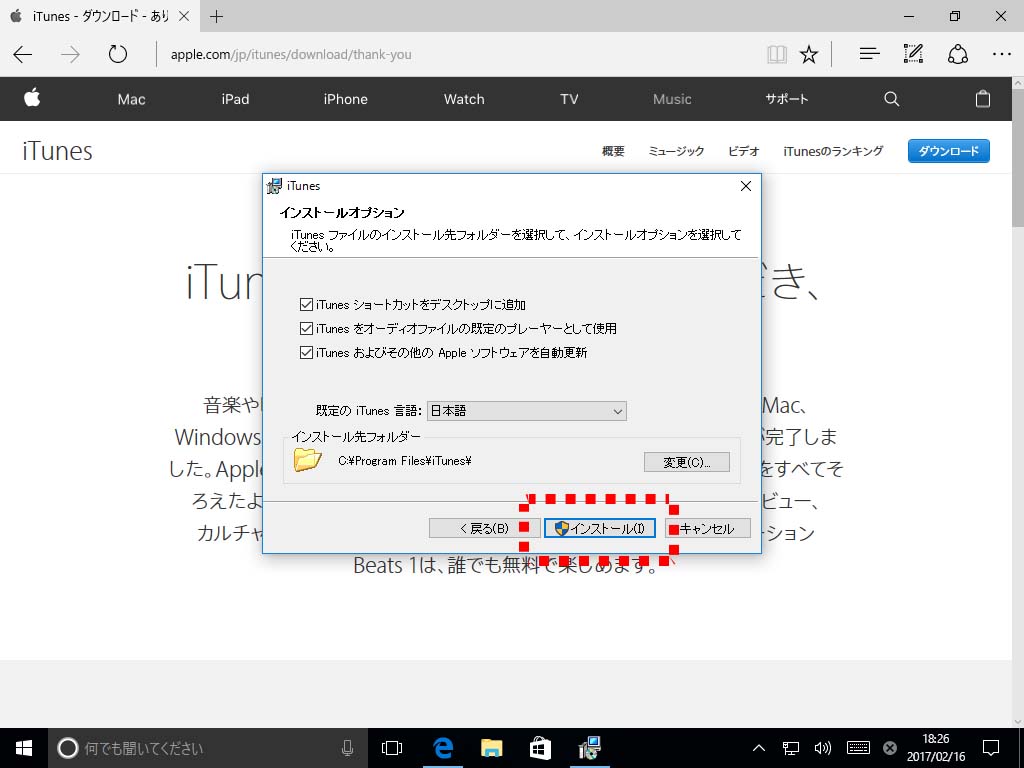Click the インストール button

(600, 528)
